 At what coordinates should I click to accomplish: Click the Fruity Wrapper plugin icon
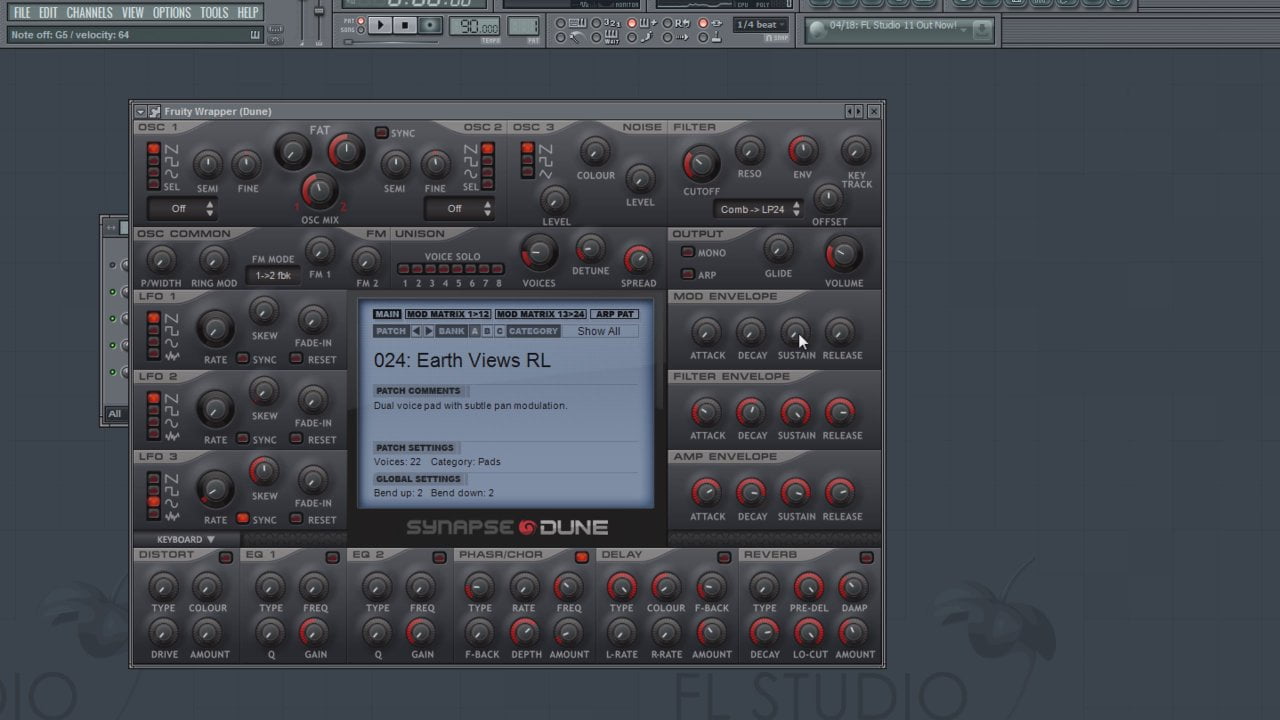152,111
